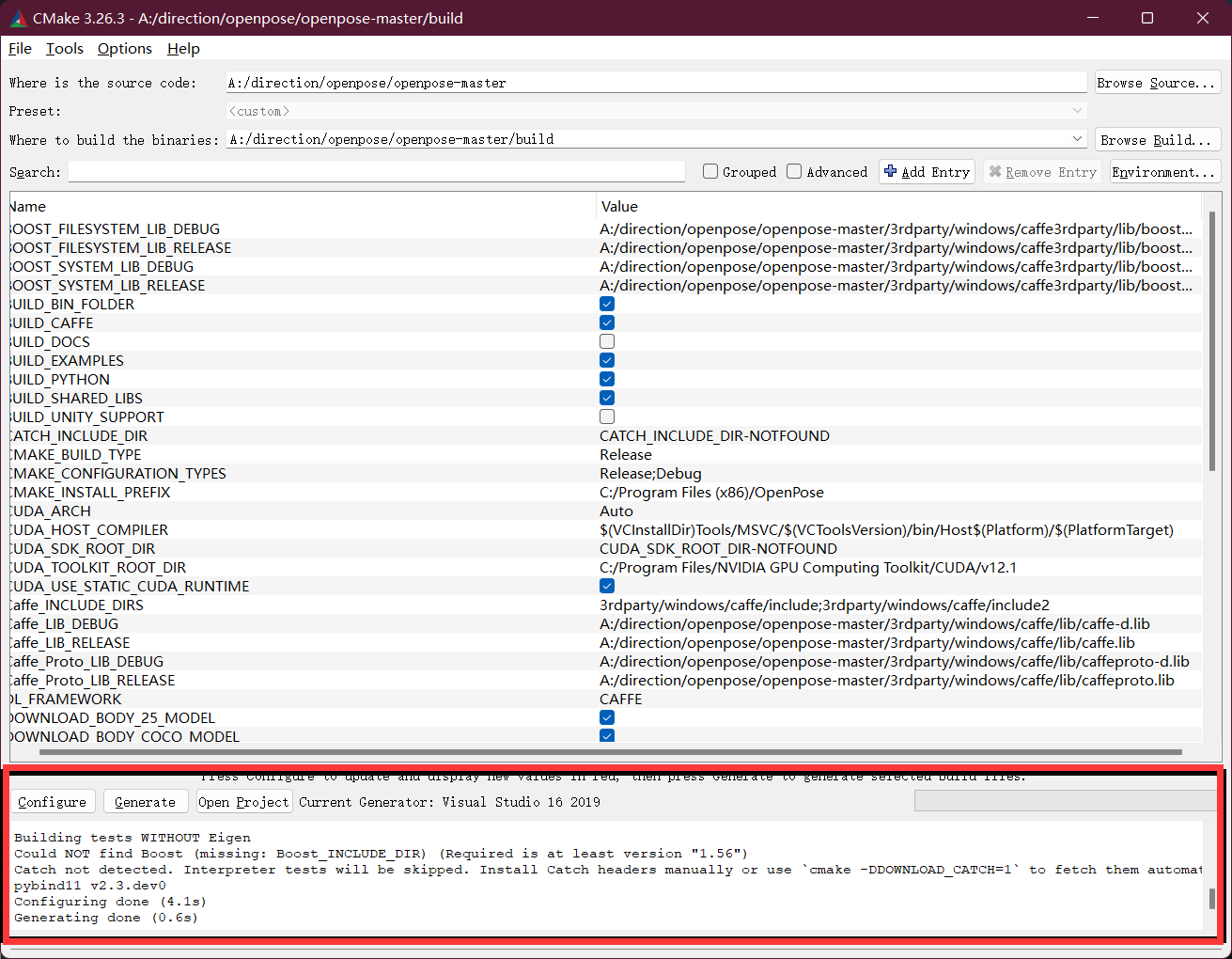1232x959 pixels.
Task: Click the source code path field
Action: coord(656,83)
